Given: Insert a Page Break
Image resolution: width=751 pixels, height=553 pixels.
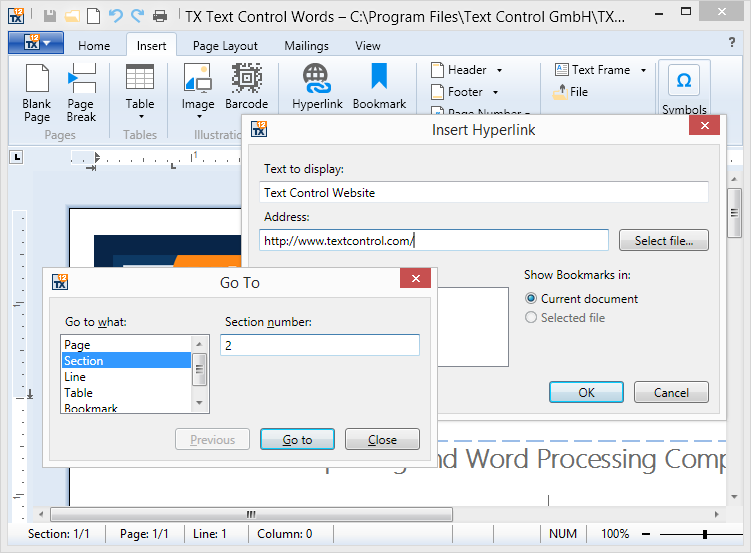Looking at the screenshot, I should tap(81, 80).
